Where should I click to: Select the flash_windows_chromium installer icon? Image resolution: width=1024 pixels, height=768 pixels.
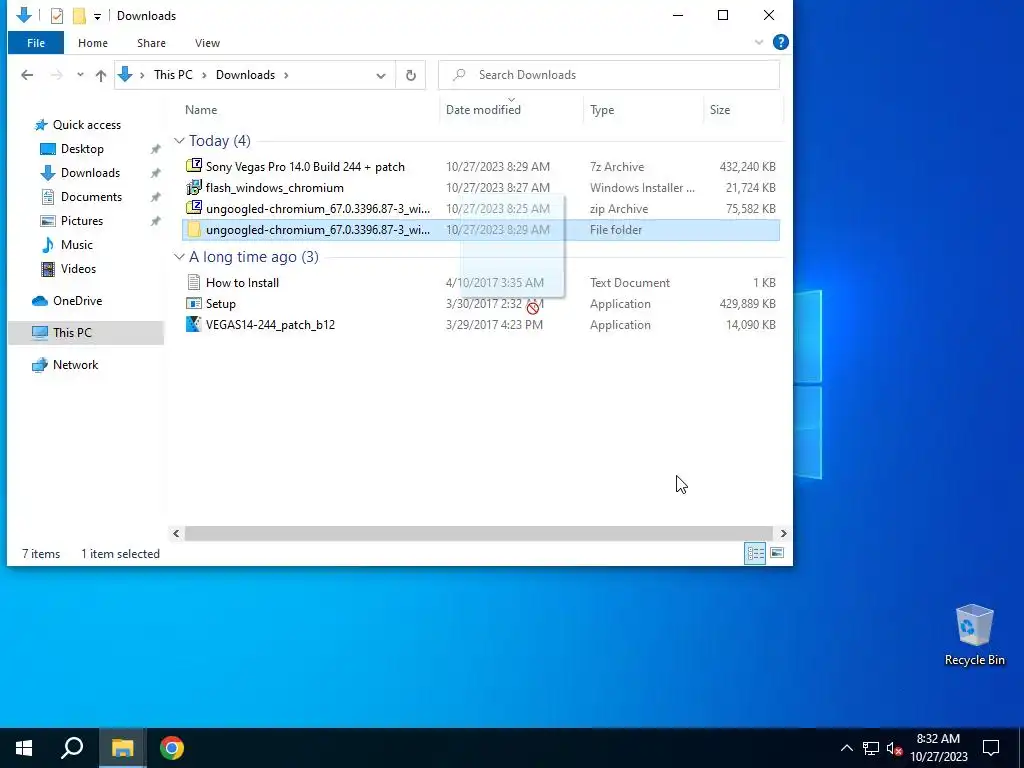194,187
